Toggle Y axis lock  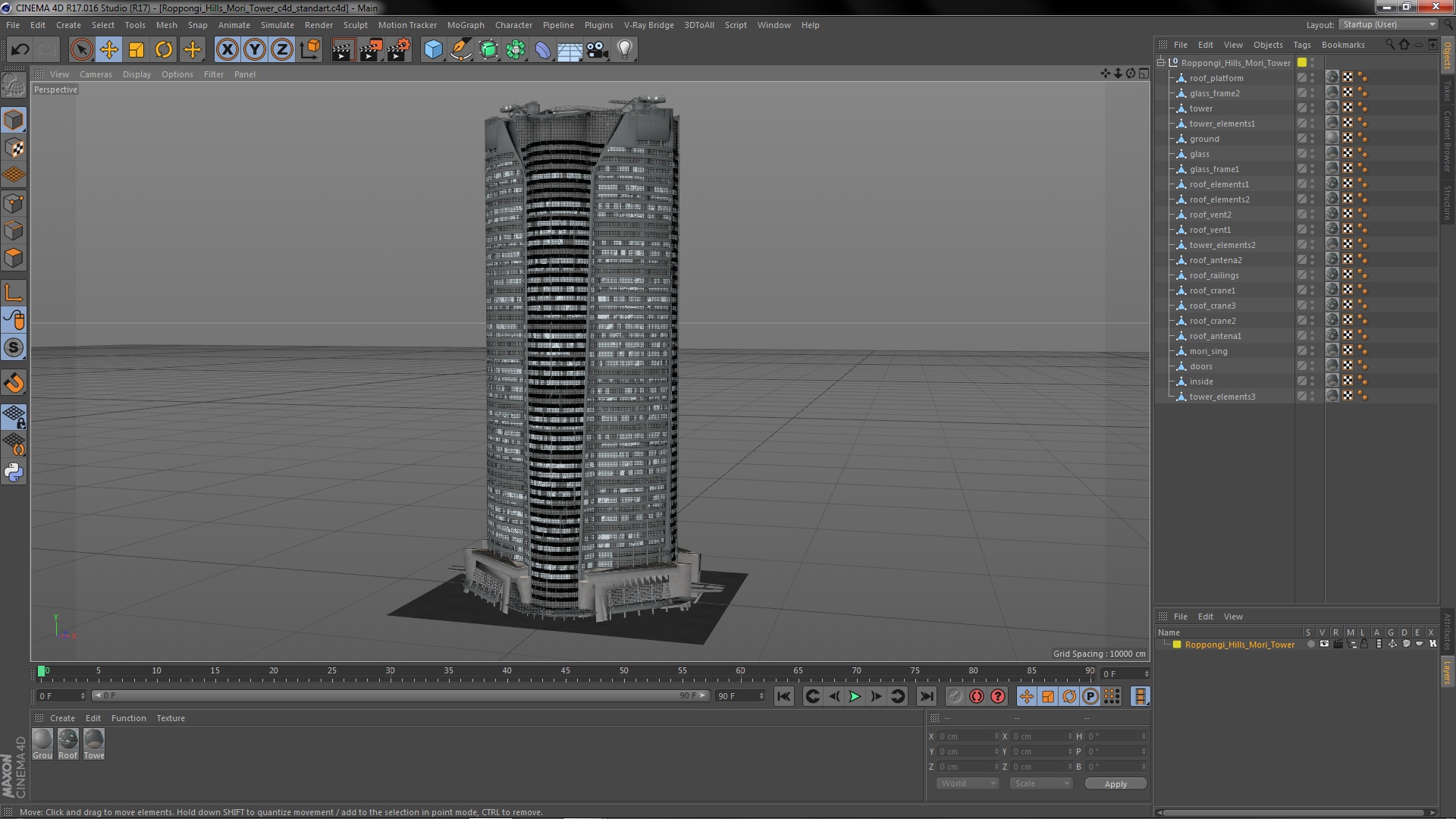[x=255, y=50]
